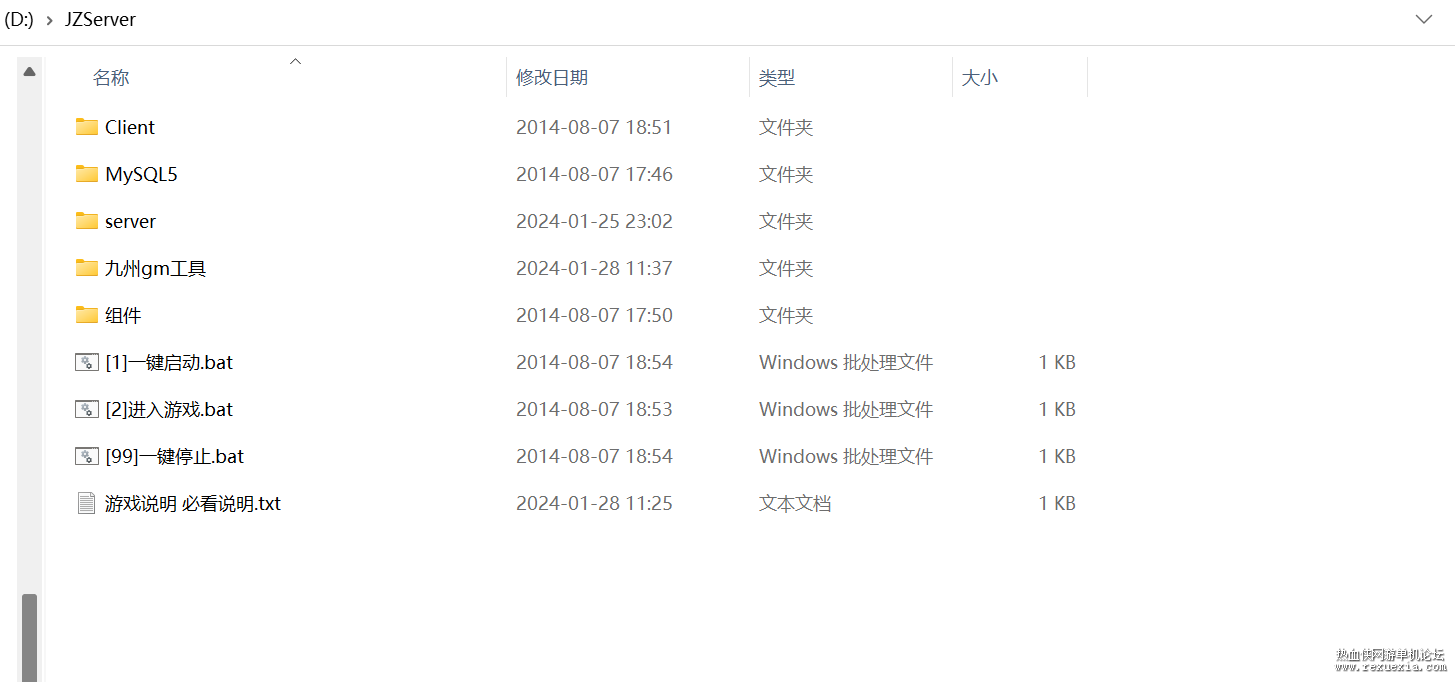Image resolution: width=1455 pixels, height=682 pixels.
Task: Click the 文件夹 type of Client row
Action: click(786, 127)
